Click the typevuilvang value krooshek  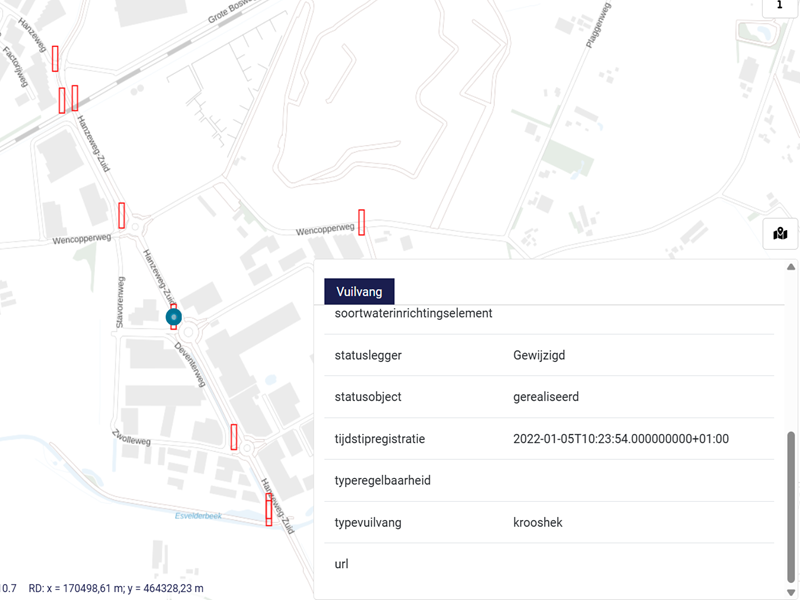click(x=541, y=523)
